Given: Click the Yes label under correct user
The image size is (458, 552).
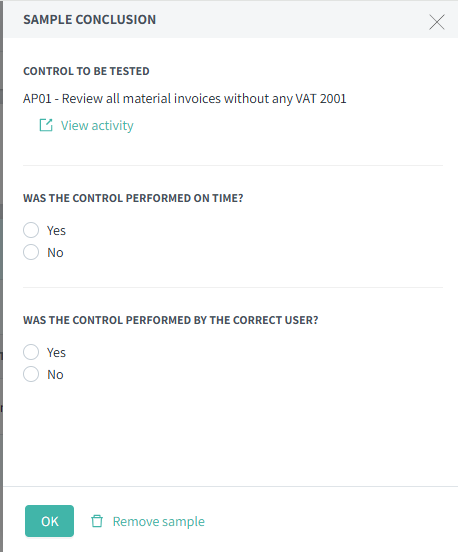Looking at the screenshot, I should coord(56,352).
